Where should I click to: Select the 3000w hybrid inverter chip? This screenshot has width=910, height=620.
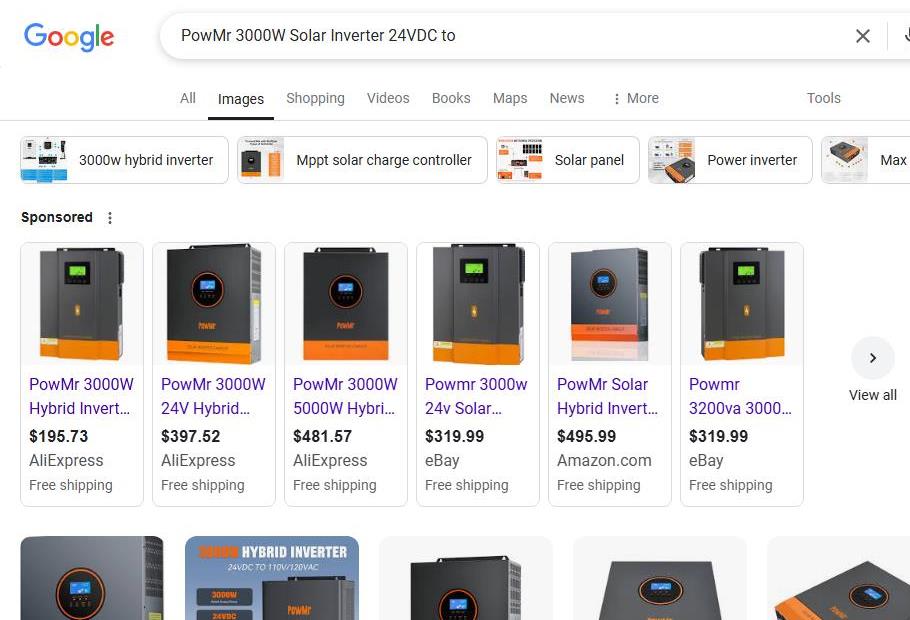pyautogui.click(x=124, y=160)
